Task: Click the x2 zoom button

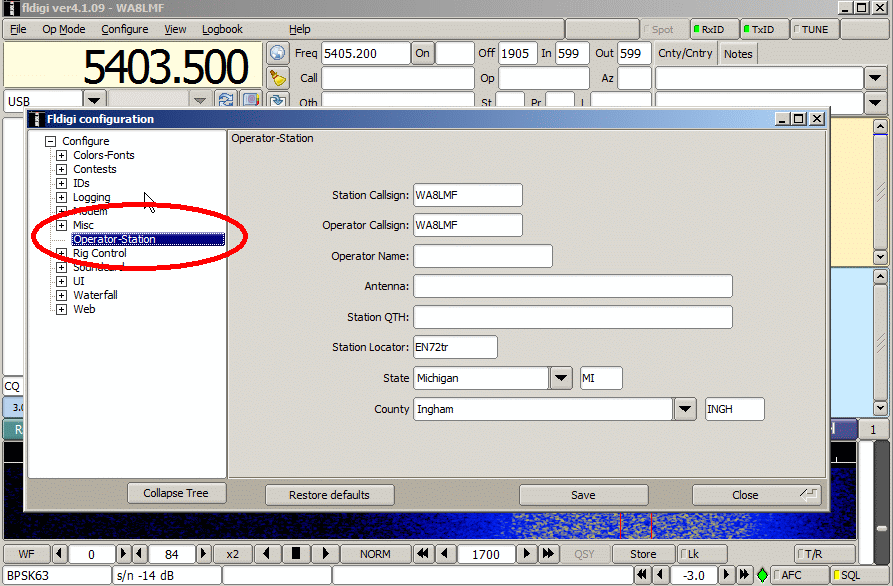Action: click(x=232, y=554)
